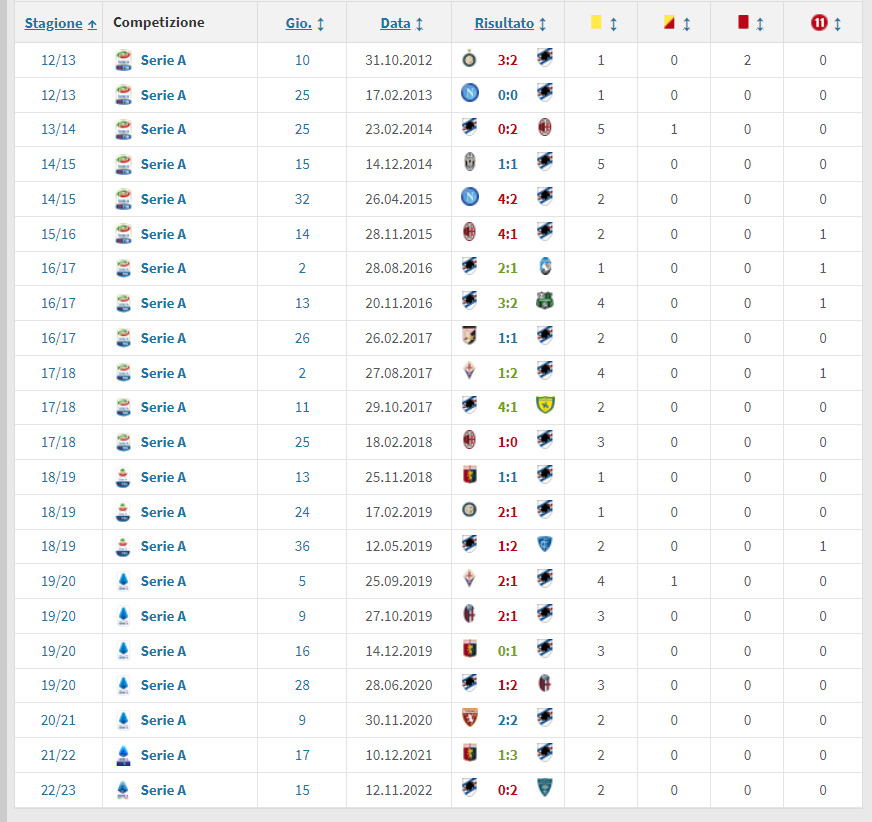Click the Chievo crest in the 29.10.2017 match
Screen dimensions: 872x822
545,406
